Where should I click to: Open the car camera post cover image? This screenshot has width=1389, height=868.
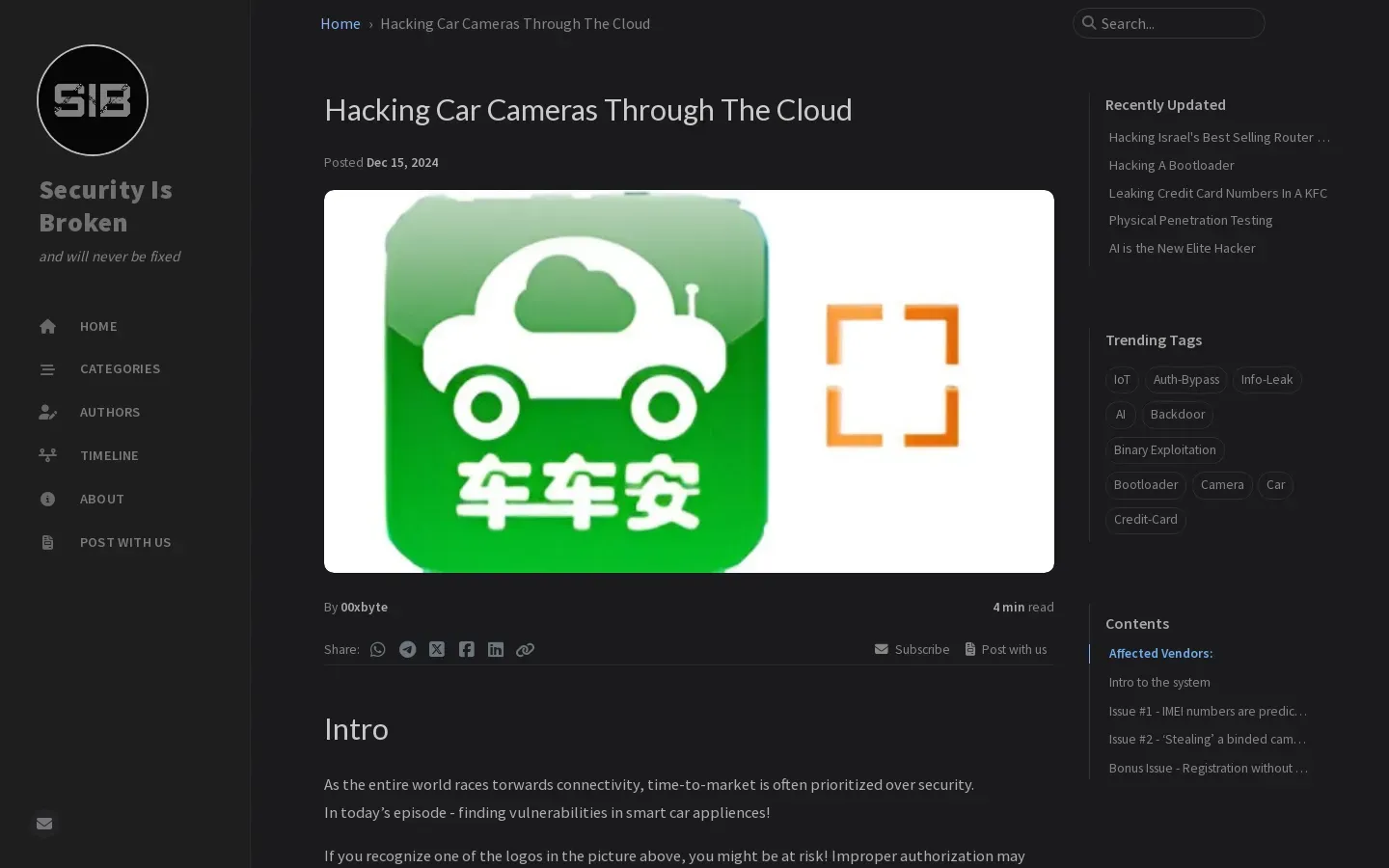[x=689, y=381]
